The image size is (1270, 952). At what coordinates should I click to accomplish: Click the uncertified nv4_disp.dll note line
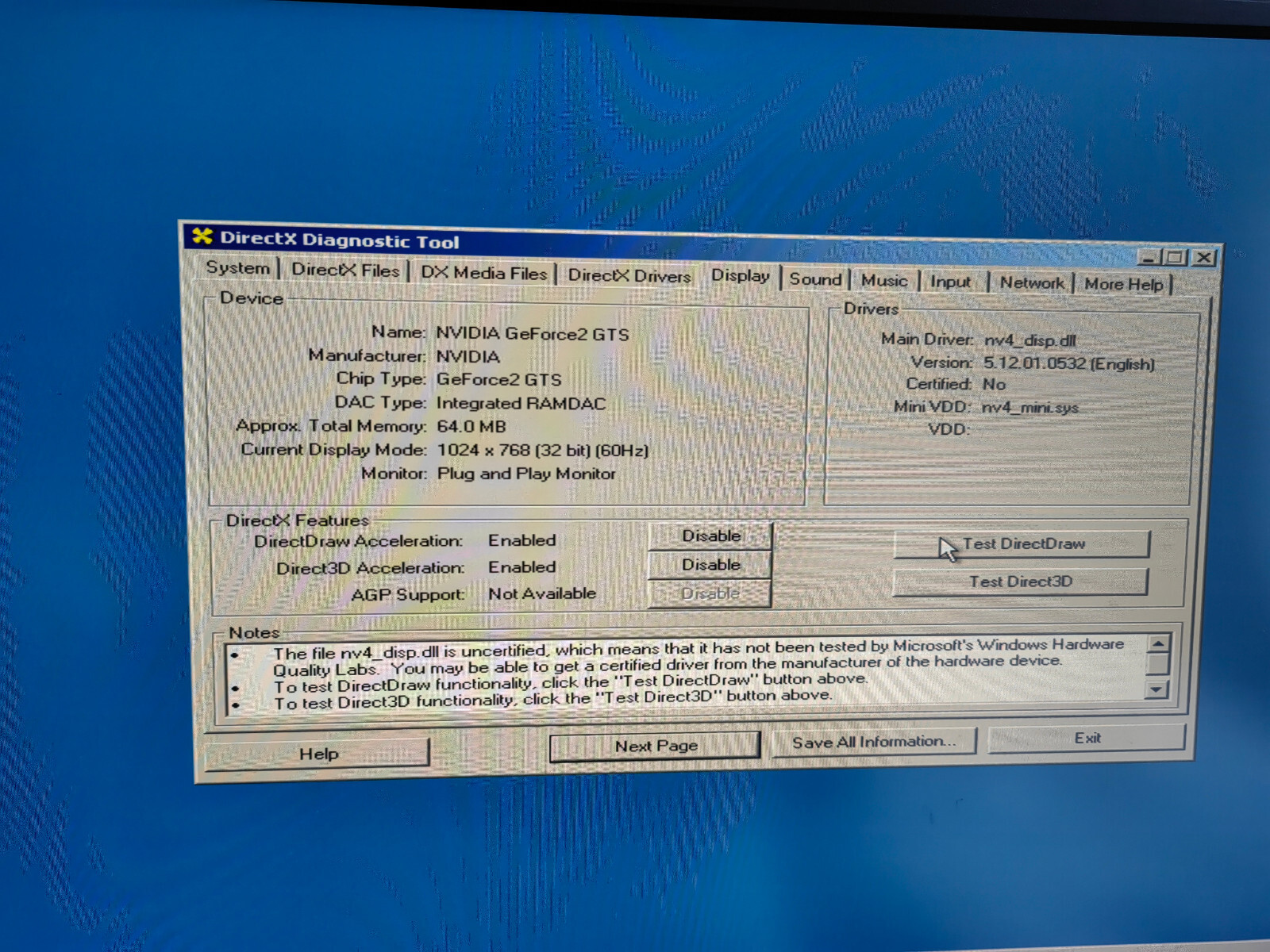pyautogui.click(x=698, y=657)
